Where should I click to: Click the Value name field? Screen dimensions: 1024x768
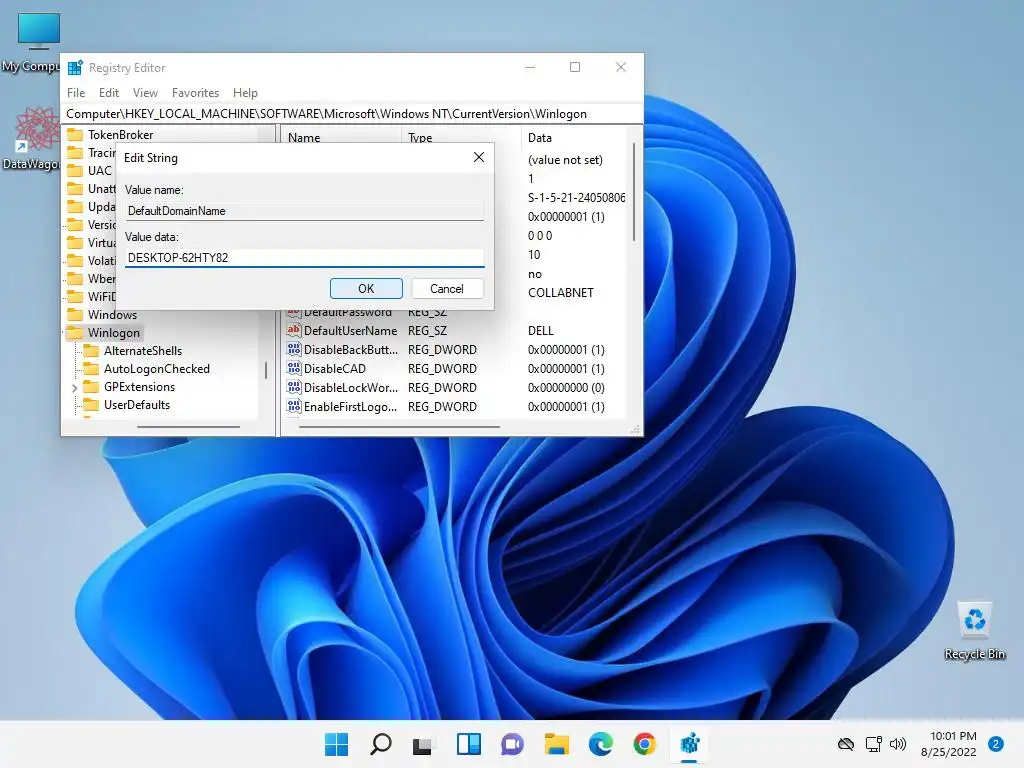pos(304,210)
